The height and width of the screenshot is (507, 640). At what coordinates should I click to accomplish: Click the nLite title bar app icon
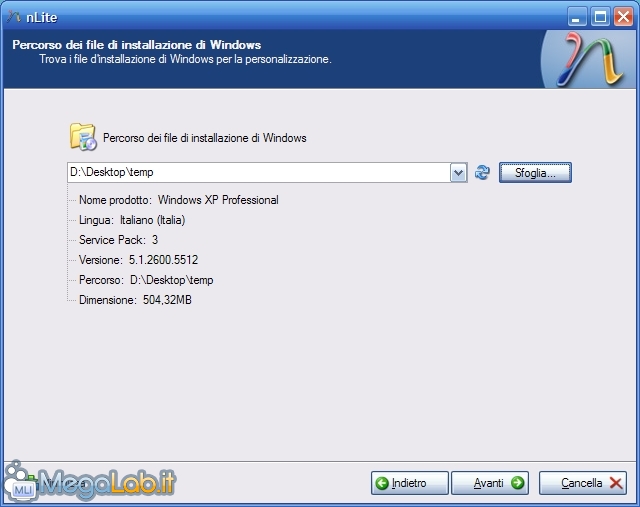tap(14, 17)
